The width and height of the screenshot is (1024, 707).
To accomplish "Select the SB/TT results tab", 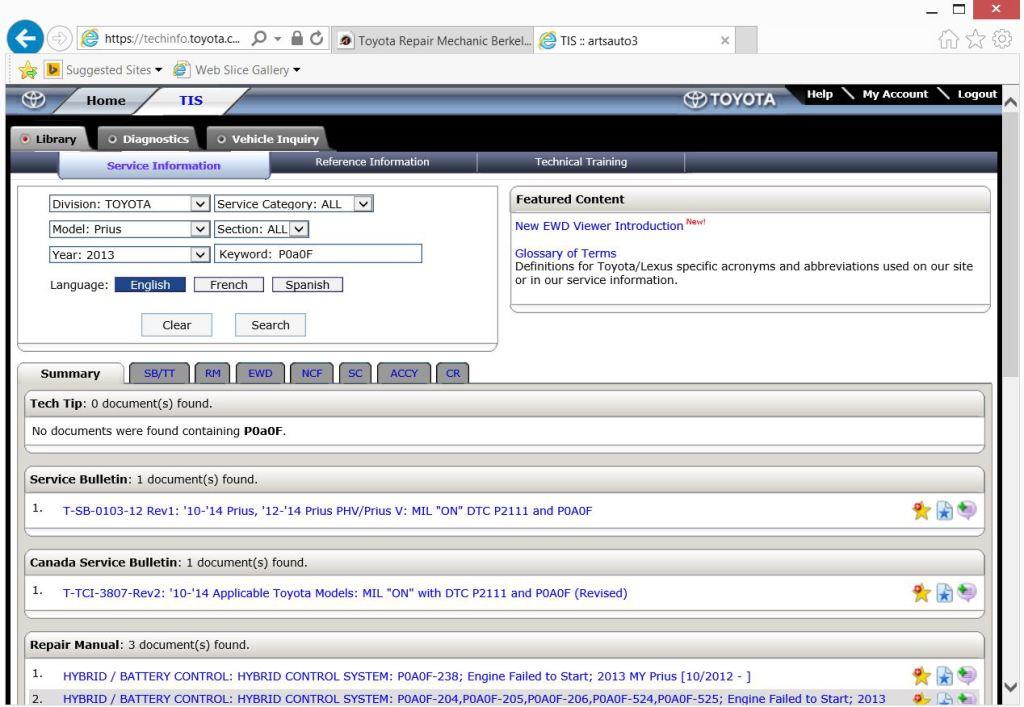I will (159, 373).
